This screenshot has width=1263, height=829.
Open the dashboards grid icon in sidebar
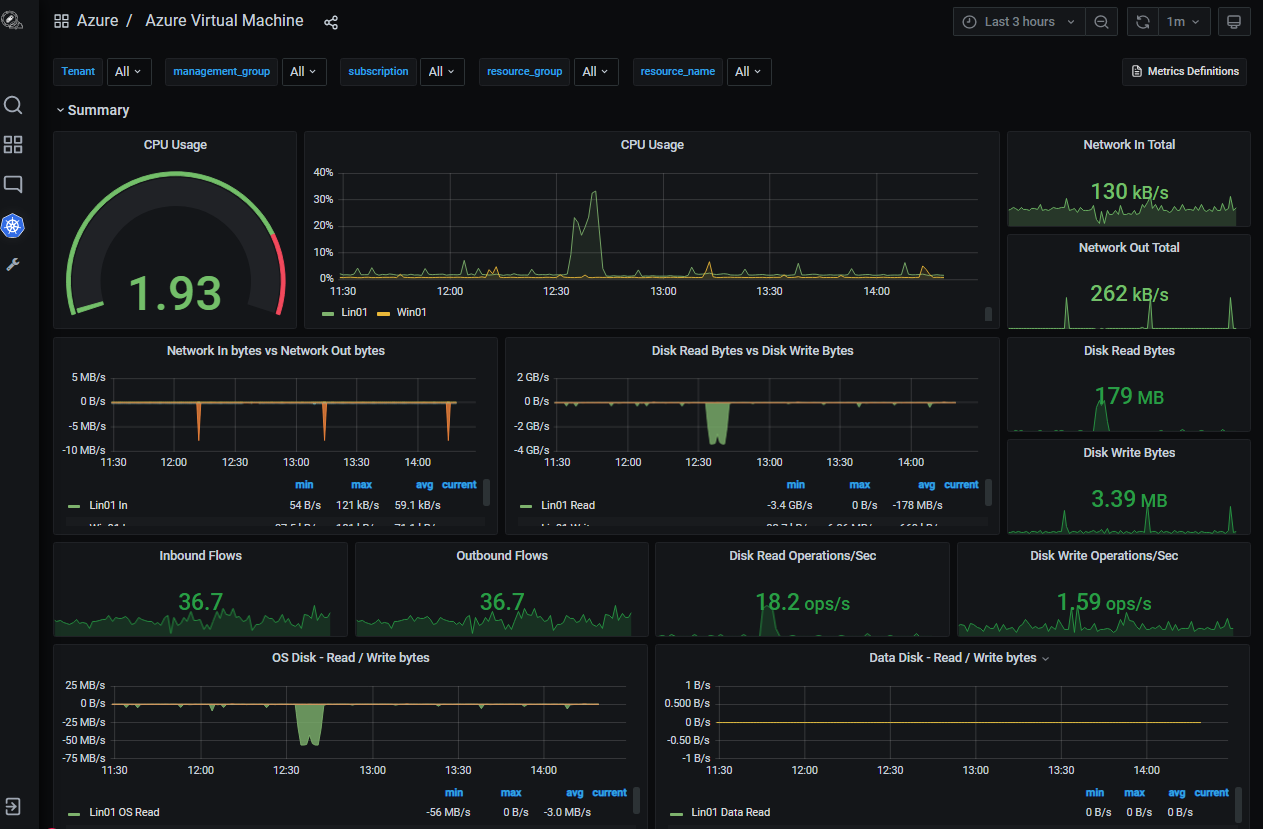click(13, 145)
